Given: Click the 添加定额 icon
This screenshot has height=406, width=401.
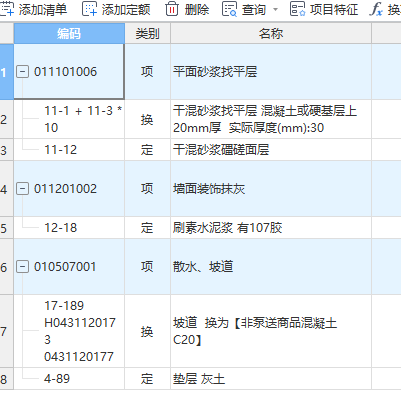Looking at the screenshot, I should tap(89, 9).
